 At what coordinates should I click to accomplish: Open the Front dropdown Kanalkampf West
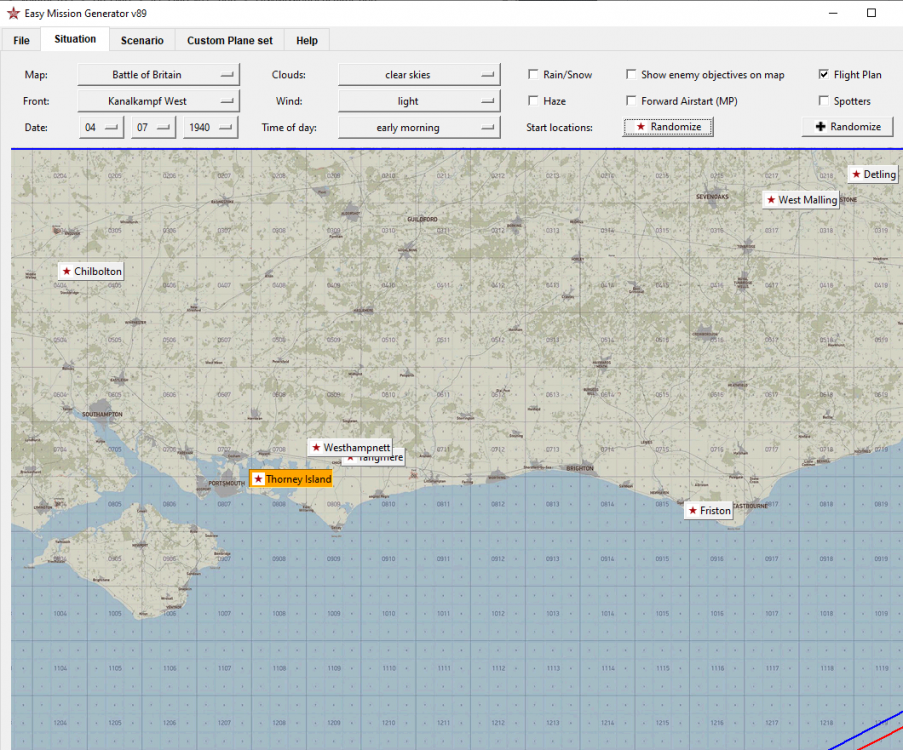point(159,101)
